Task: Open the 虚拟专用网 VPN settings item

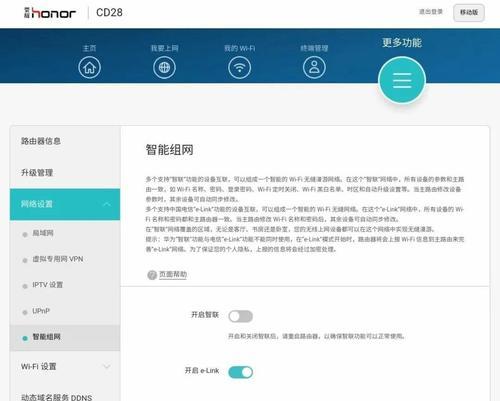Action: click(x=58, y=259)
